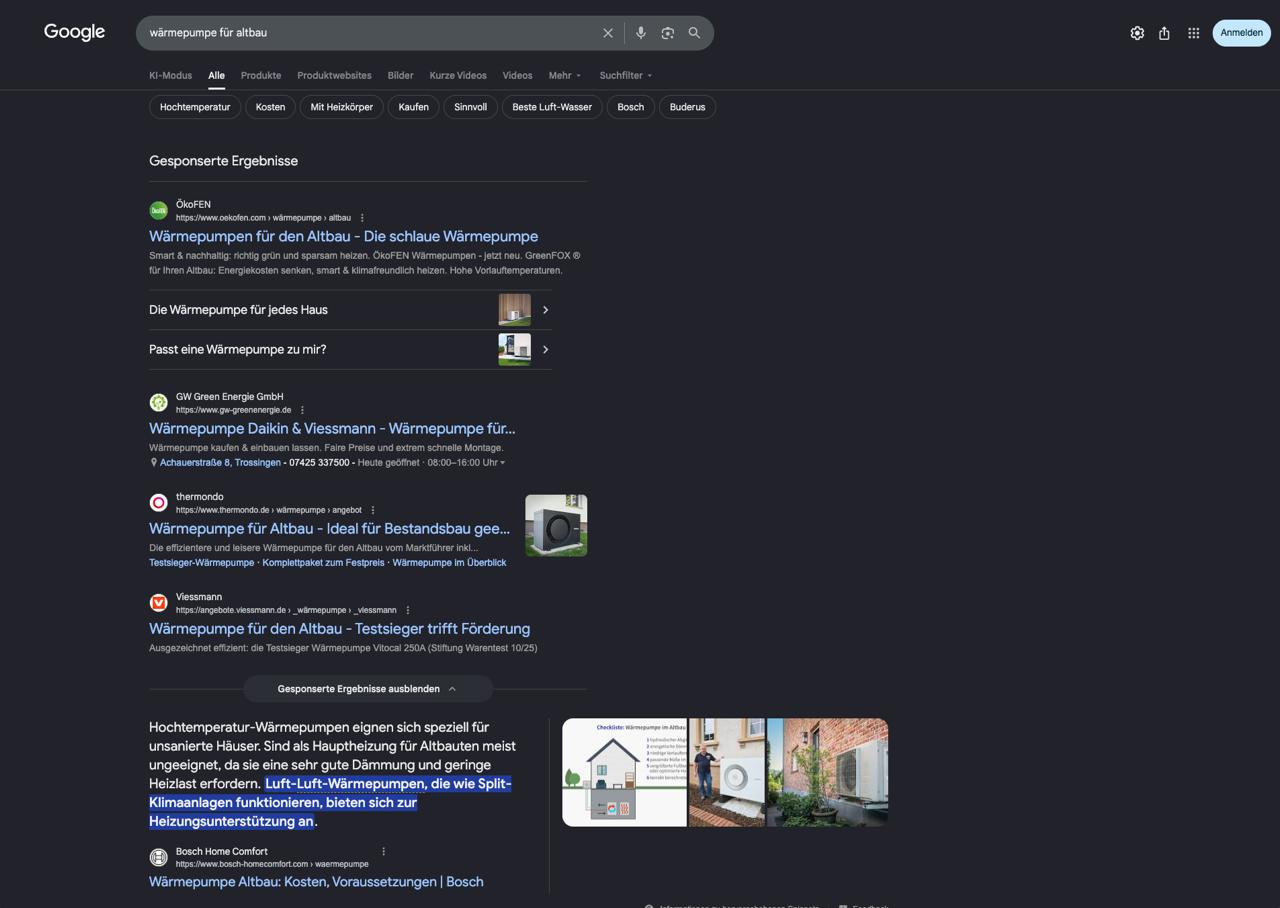Open Komplettpaket zum Festpreis sitelink

click(323, 563)
